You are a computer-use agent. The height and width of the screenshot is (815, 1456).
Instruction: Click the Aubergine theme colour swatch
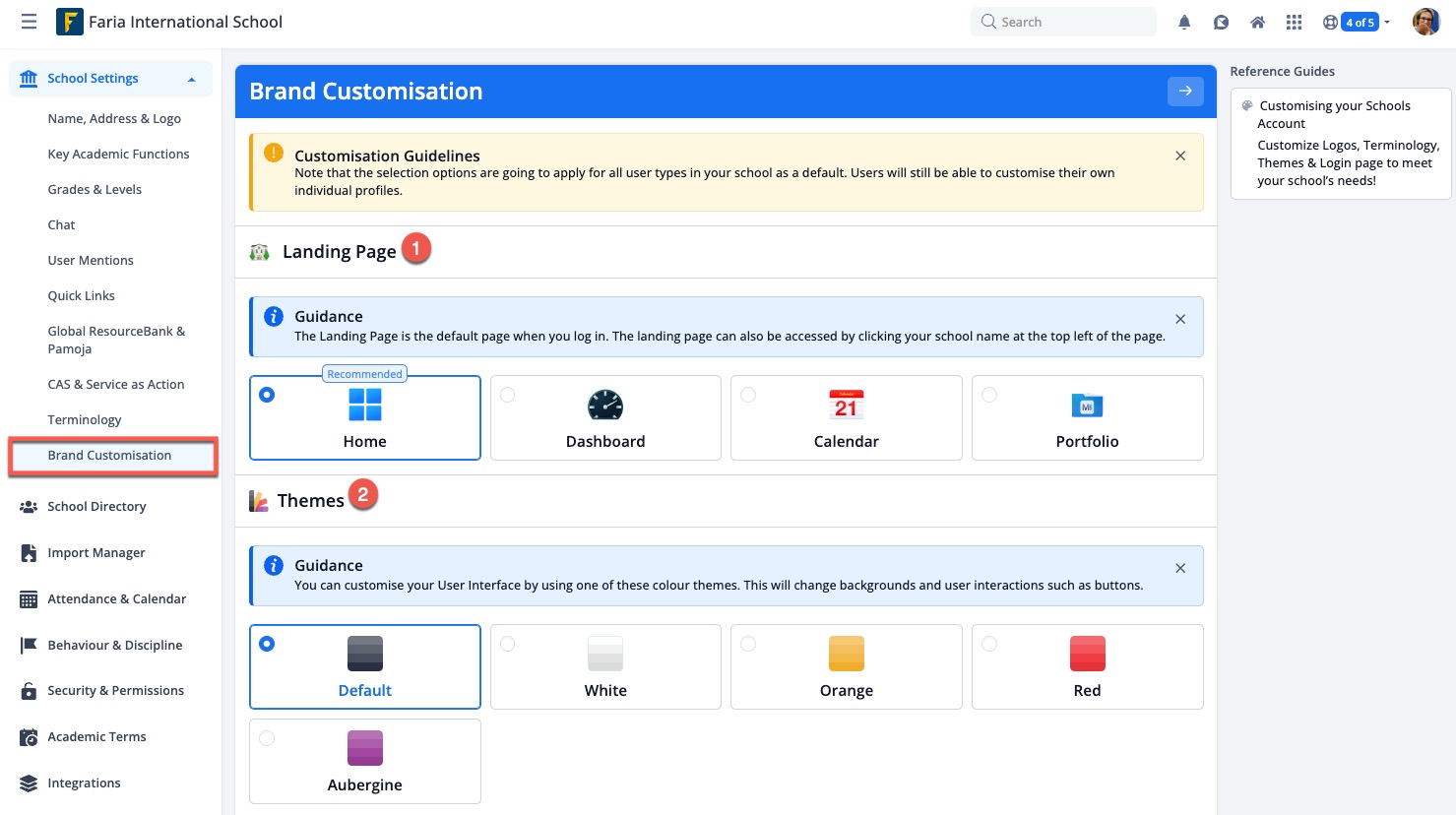(x=365, y=748)
